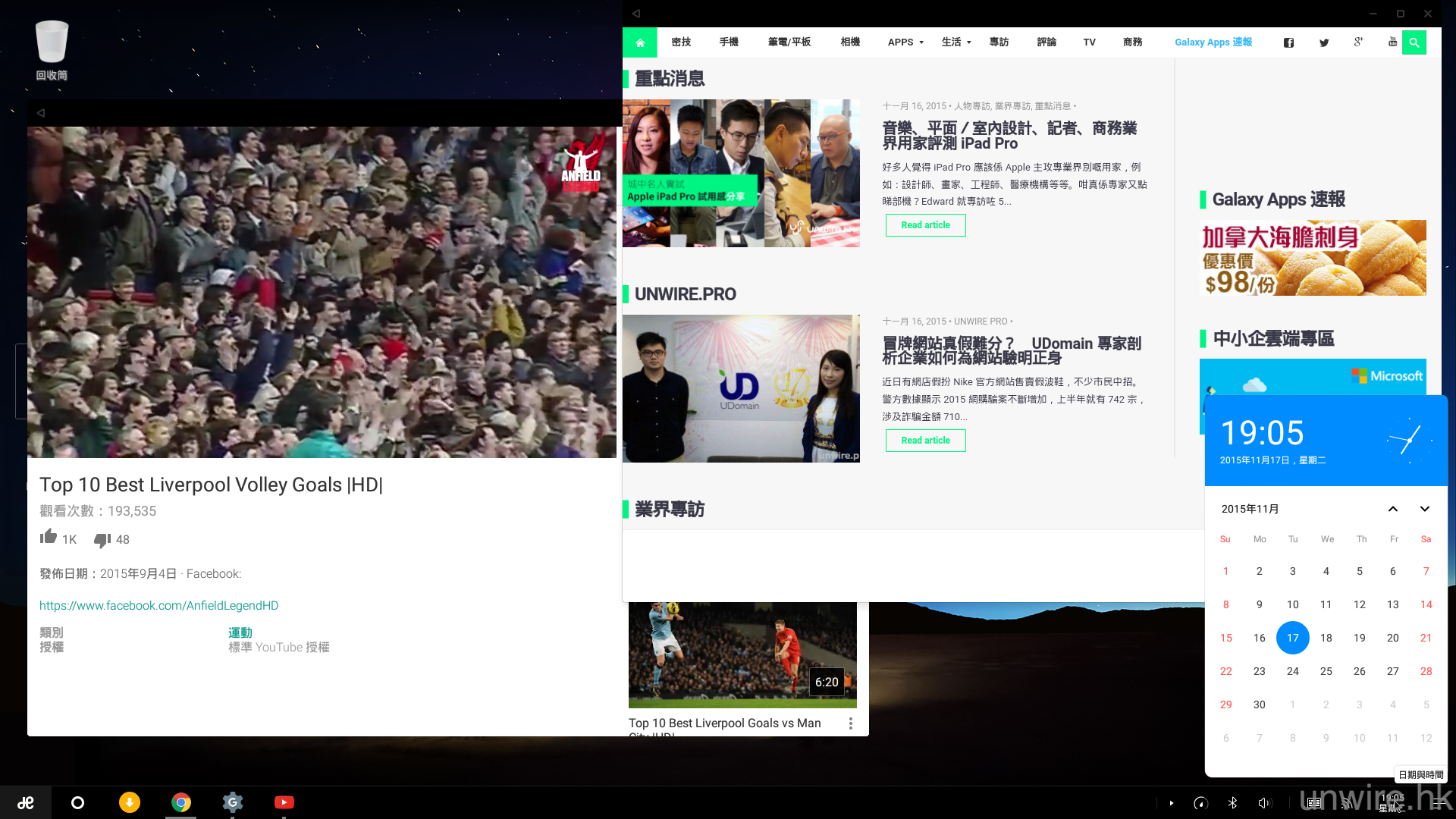Select November 18 in the calendar
This screenshot has height=819, width=1456.
point(1326,638)
